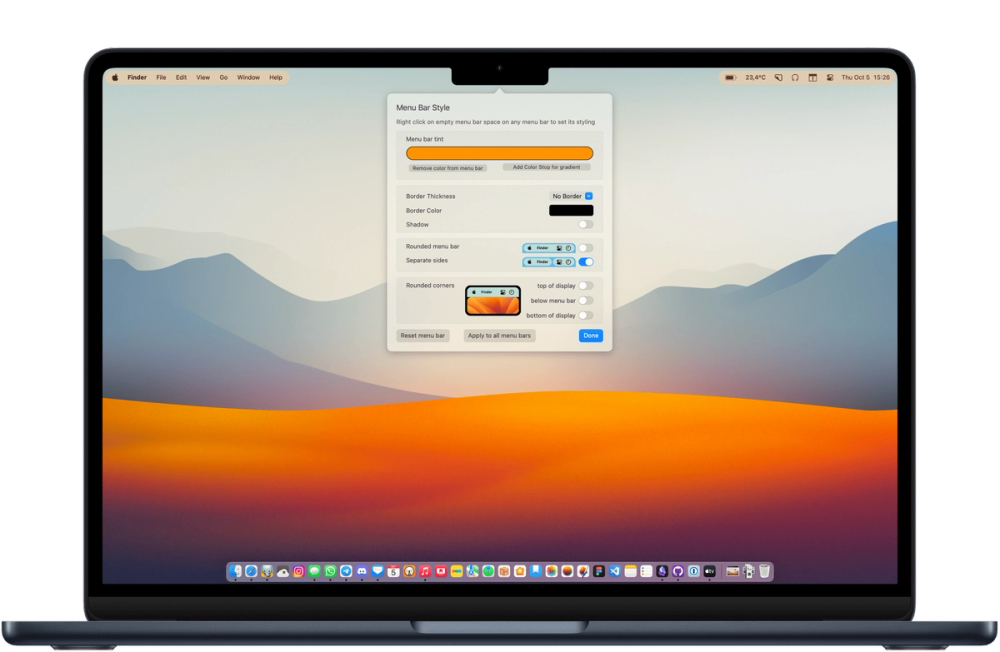The width and height of the screenshot is (1000, 652).
Task: Open the Control Center icon
Action: click(830, 77)
